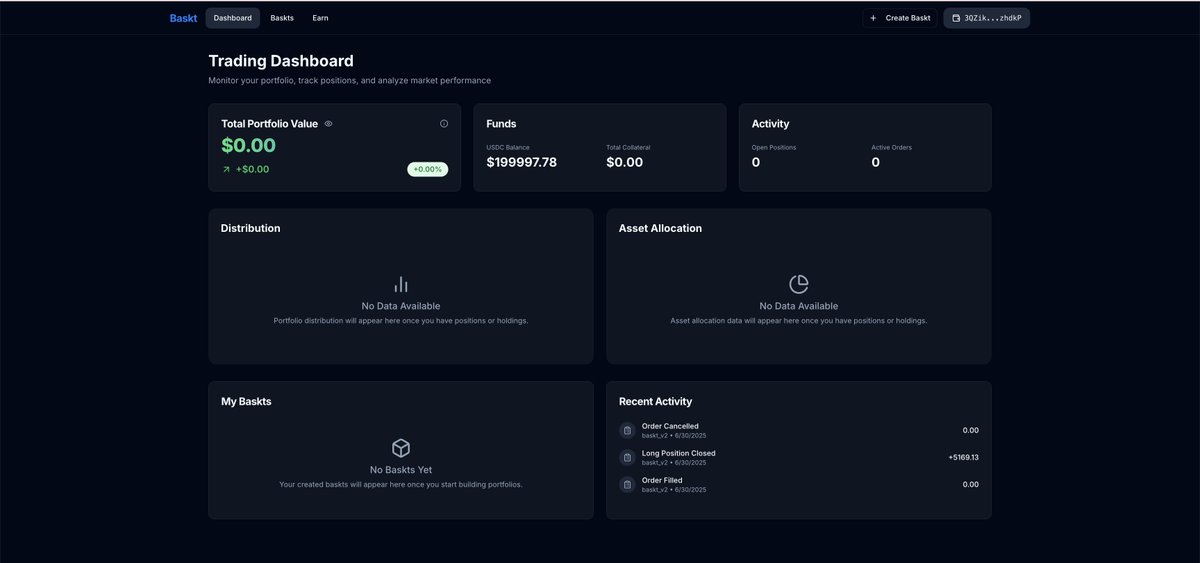Click the Active Orders count
Viewport: 1200px width, 563px height.
point(876,162)
